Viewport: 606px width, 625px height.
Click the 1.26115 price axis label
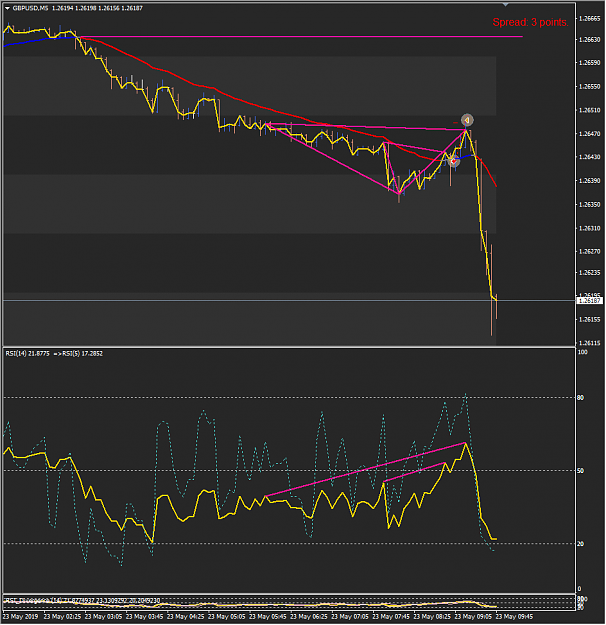590,343
